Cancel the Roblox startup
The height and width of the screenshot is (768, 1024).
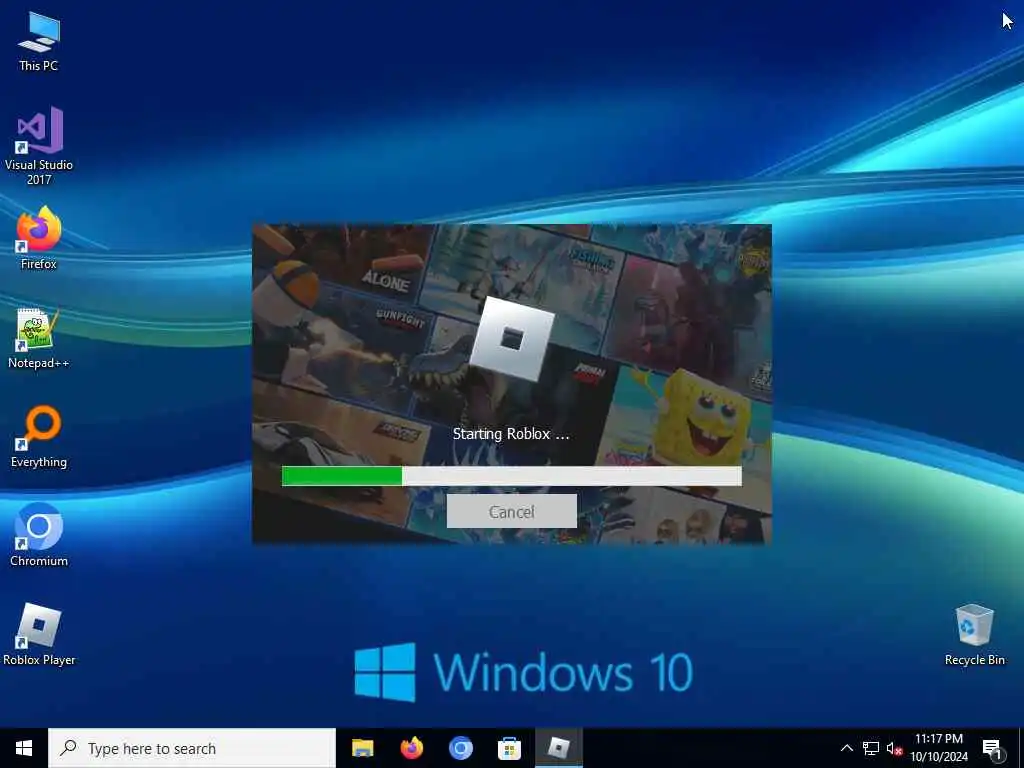pyautogui.click(x=511, y=511)
